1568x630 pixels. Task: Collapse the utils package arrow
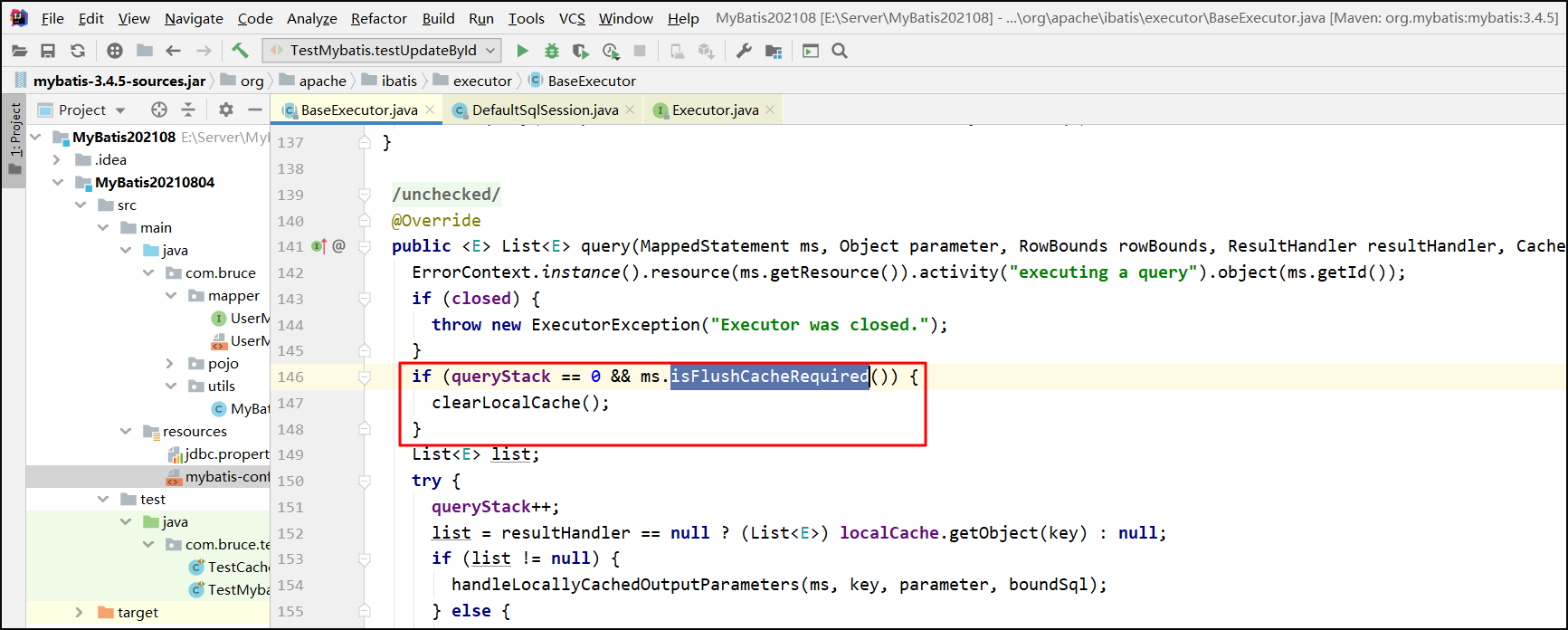point(171,387)
